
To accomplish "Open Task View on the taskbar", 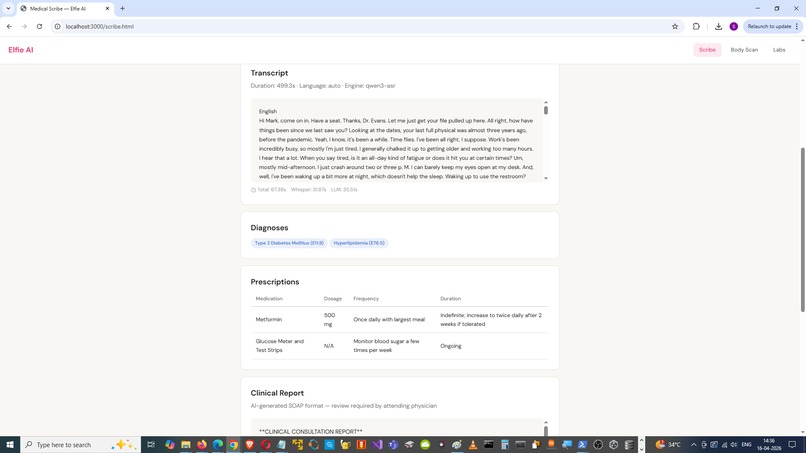I will [x=151, y=445].
